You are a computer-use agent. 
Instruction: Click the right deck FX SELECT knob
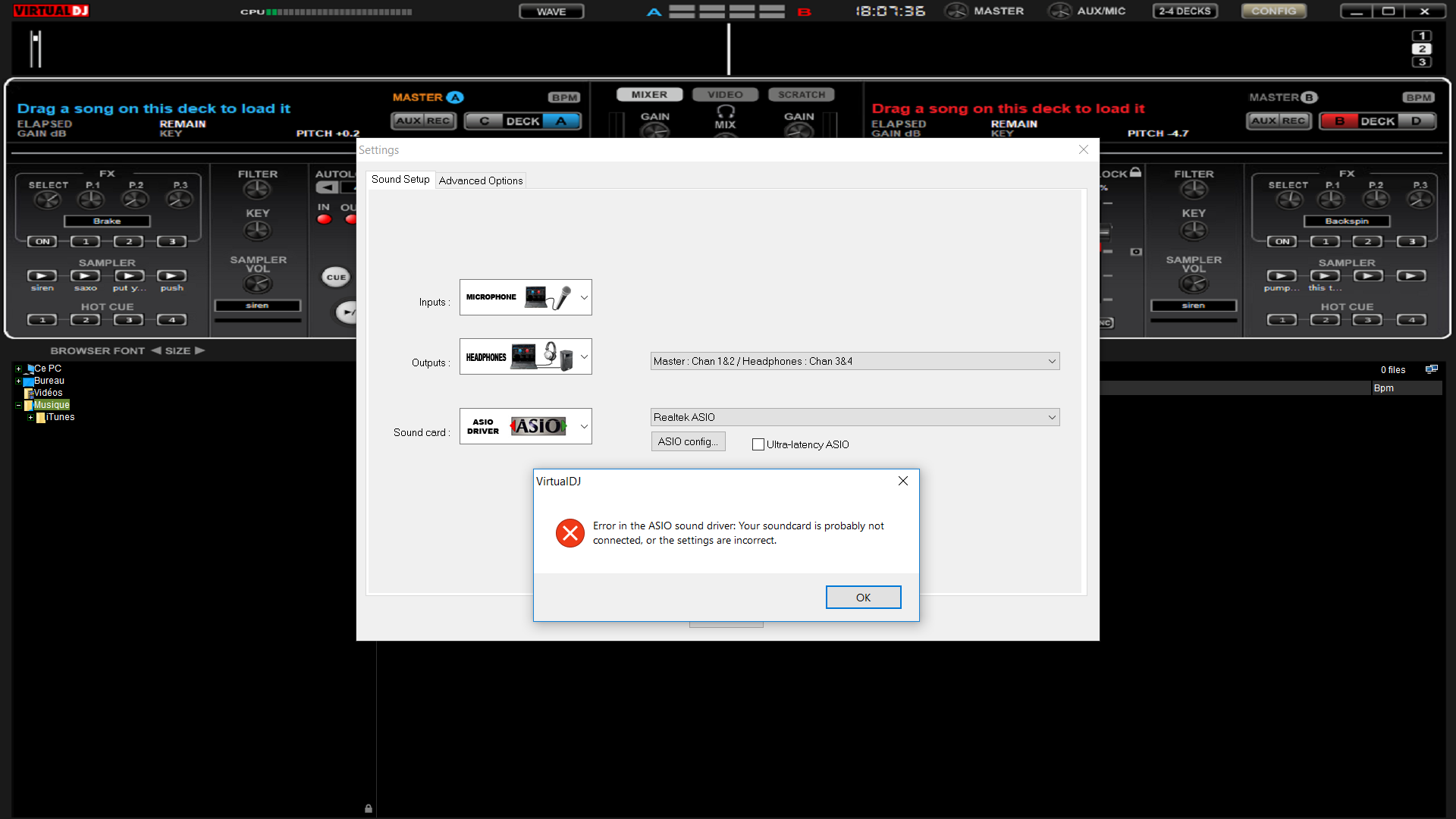(x=1288, y=199)
